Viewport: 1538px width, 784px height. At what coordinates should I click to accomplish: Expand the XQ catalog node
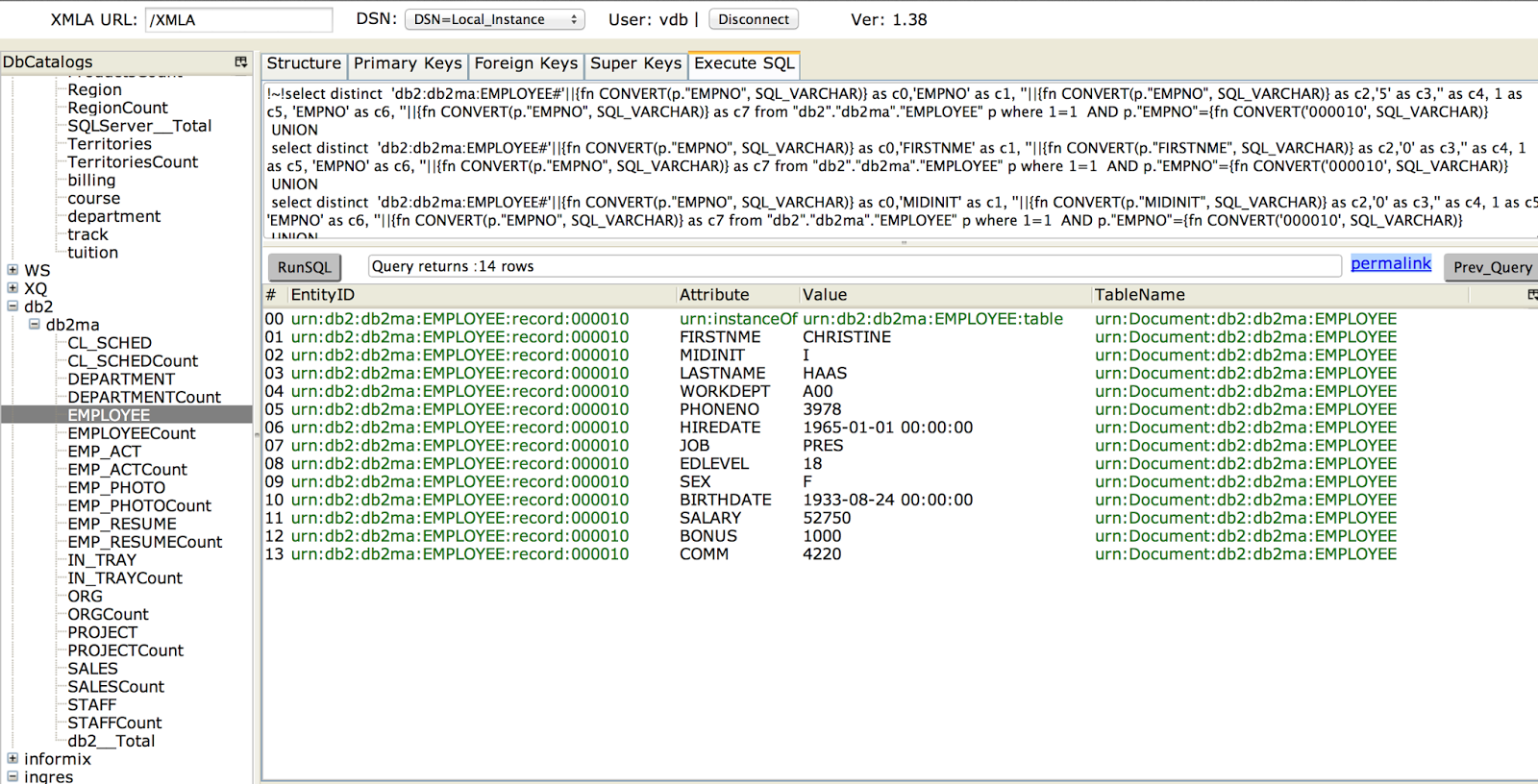12,288
